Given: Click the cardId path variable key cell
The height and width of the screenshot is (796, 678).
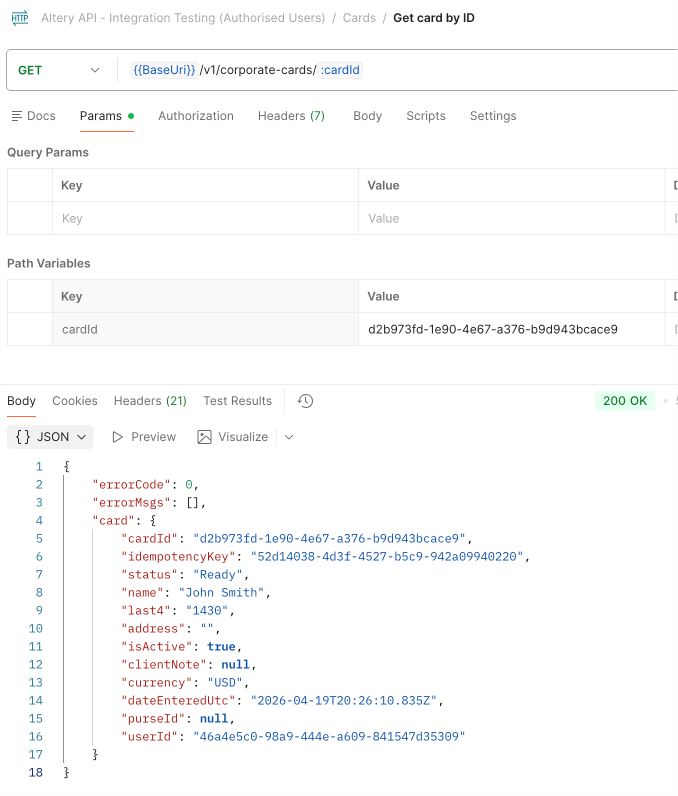Looking at the screenshot, I should tap(206, 329).
